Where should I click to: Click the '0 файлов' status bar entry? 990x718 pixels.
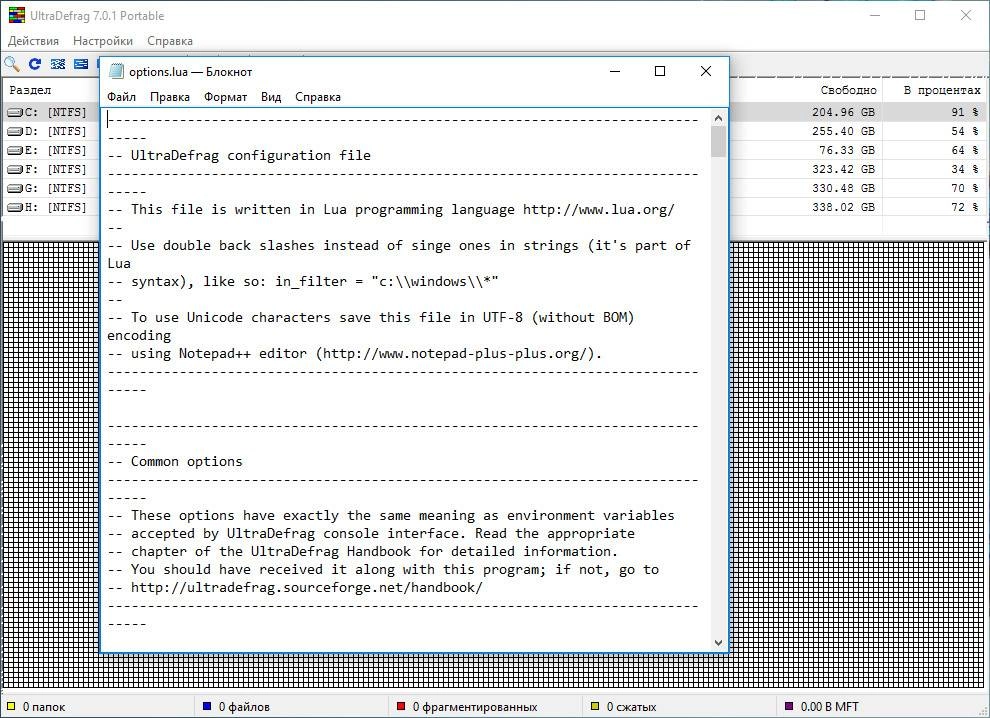point(244,707)
